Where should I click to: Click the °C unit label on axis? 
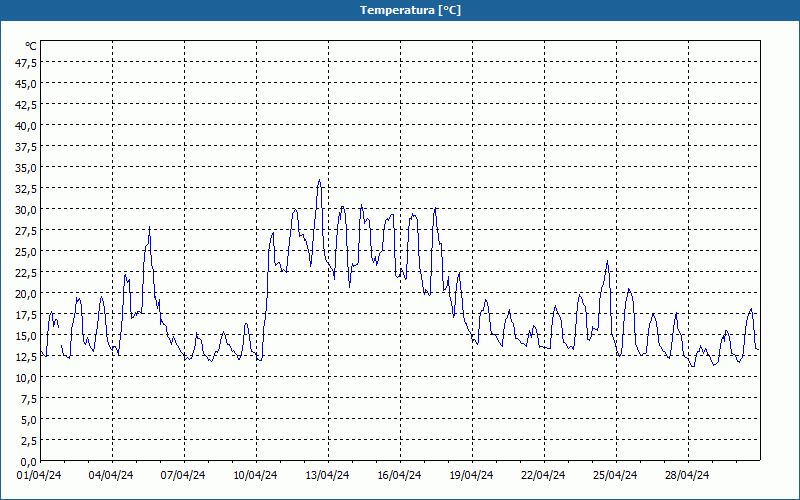click(x=31, y=46)
